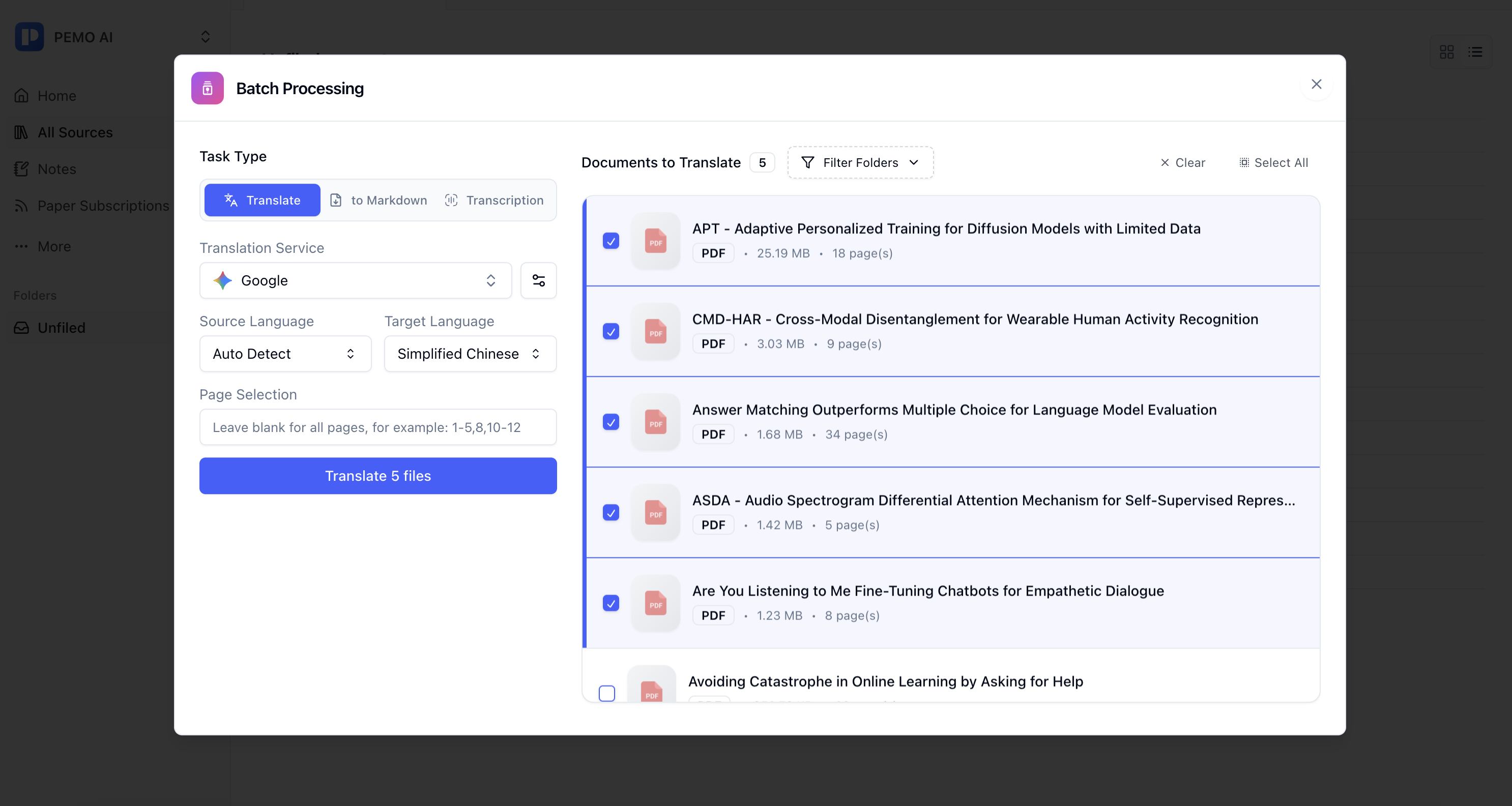1512x806 pixels.
Task: Click the documents count badge showing 5
Action: (x=762, y=163)
